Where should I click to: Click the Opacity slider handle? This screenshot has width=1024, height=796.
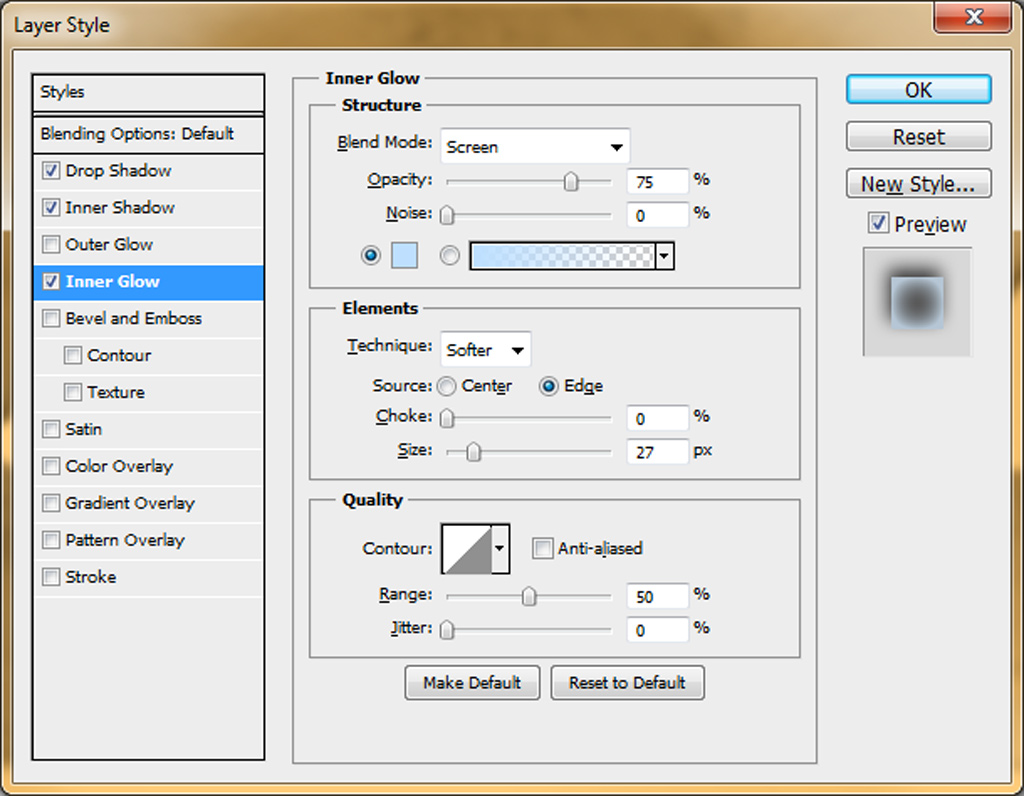pyautogui.click(x=571, y=182)
